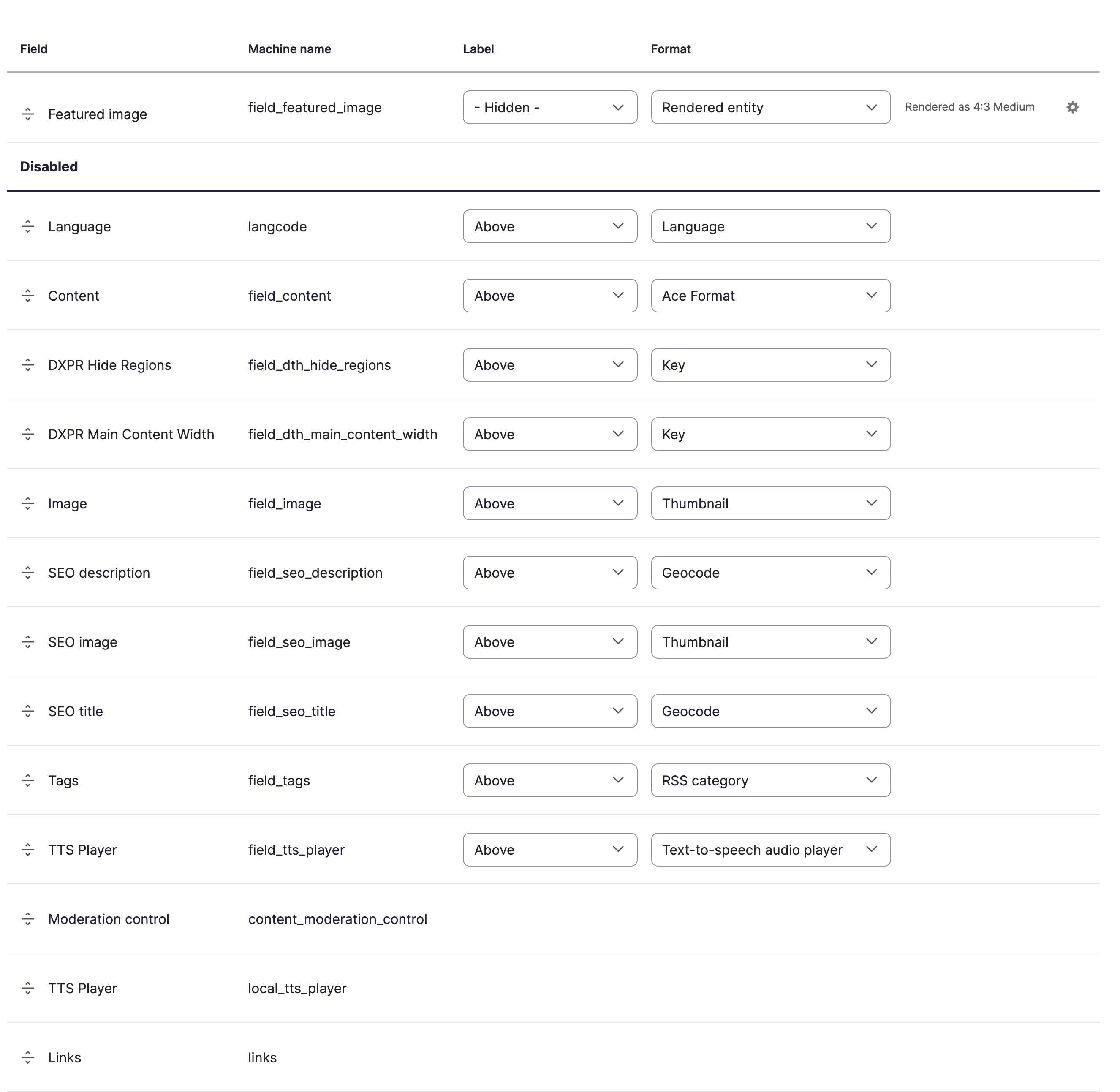Open settings gear for Featured image format
1120x1092 pixels.
1072,107
